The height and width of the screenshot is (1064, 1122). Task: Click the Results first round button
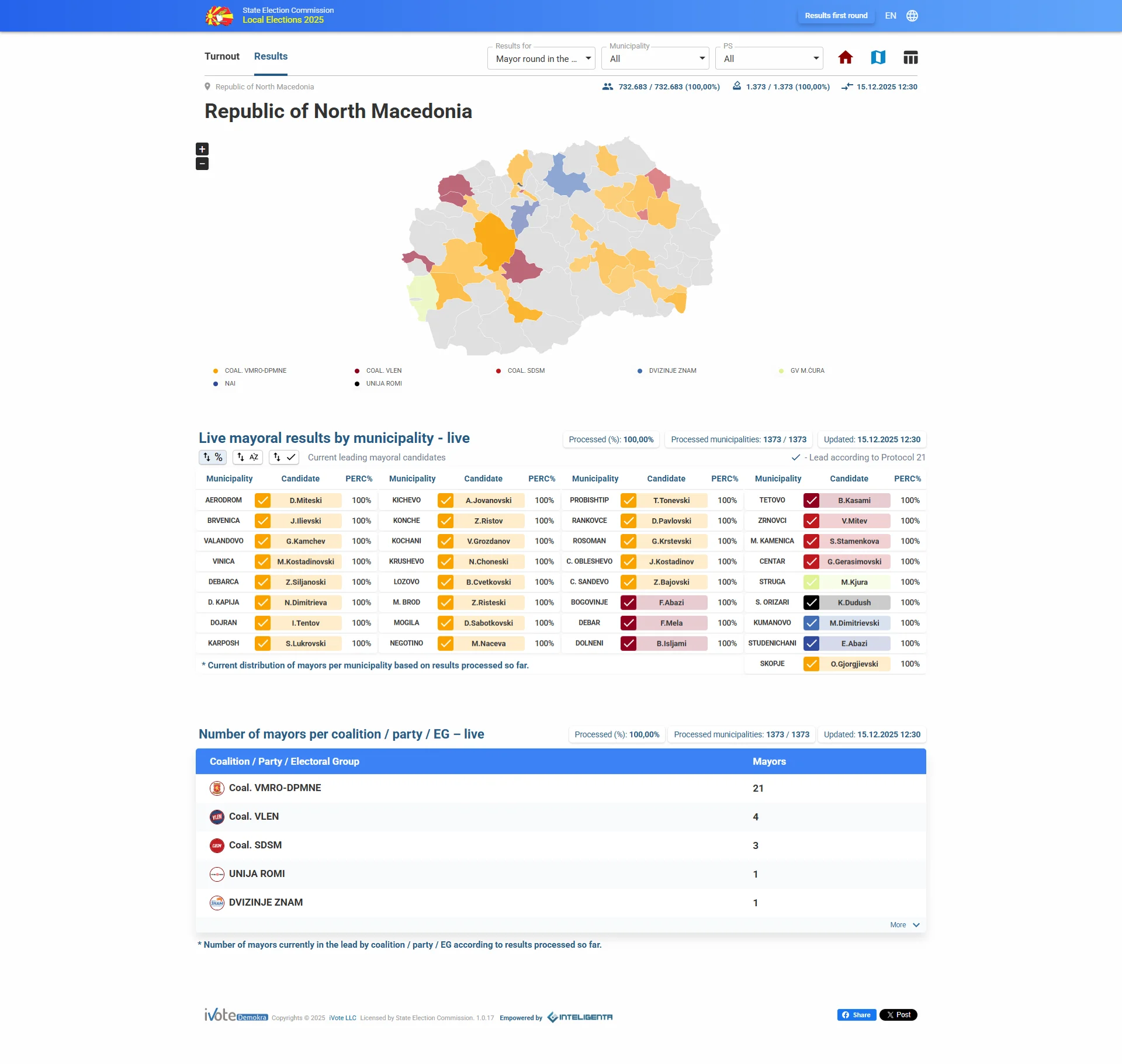[x=836, y=16]
